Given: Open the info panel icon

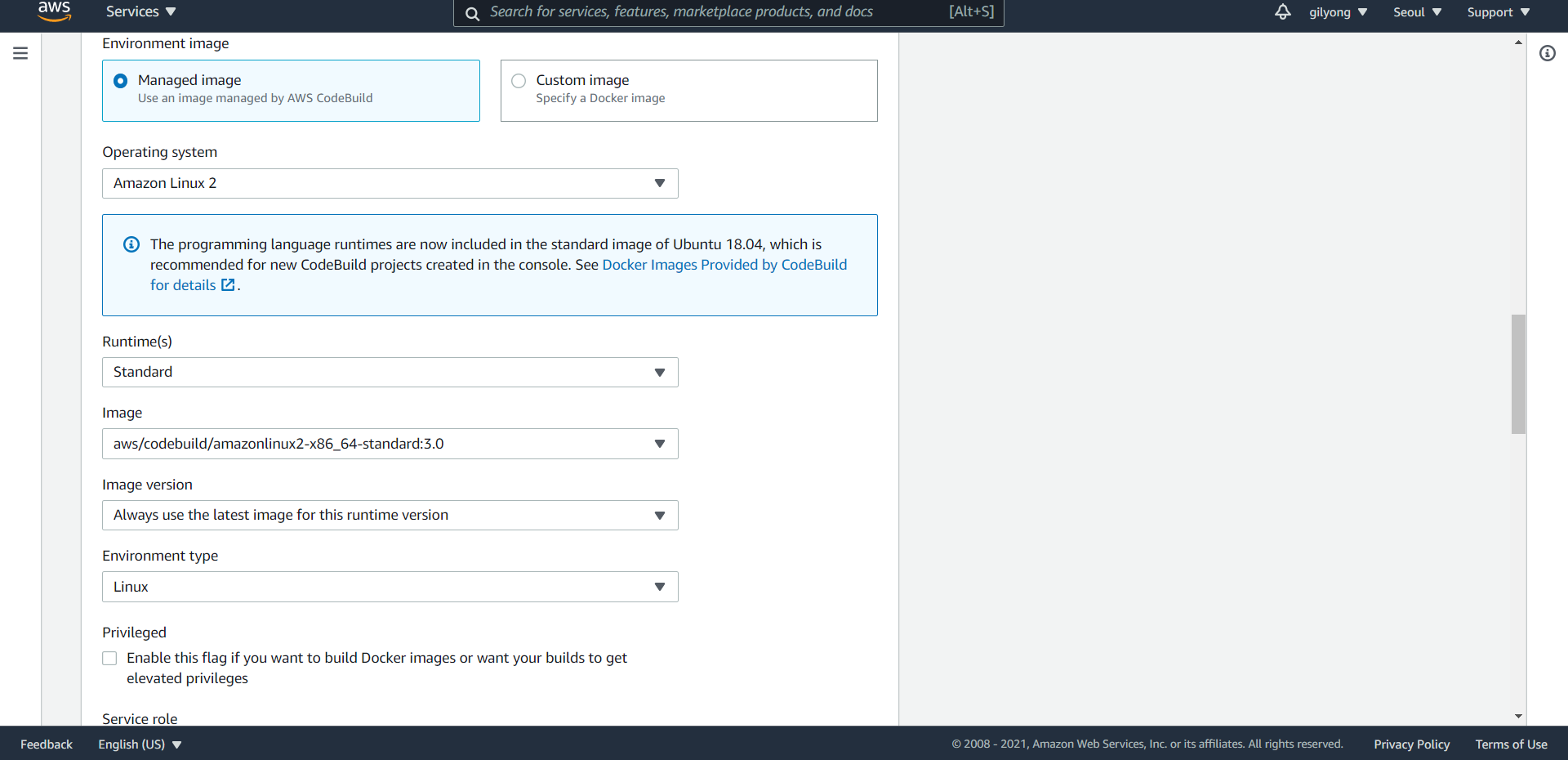Looking at the screenshot, I should point(1547,53).
